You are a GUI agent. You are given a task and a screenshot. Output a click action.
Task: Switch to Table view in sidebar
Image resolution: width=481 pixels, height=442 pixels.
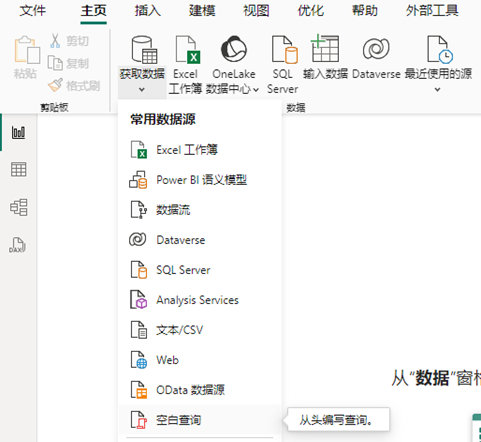click(x=18, y=170)
